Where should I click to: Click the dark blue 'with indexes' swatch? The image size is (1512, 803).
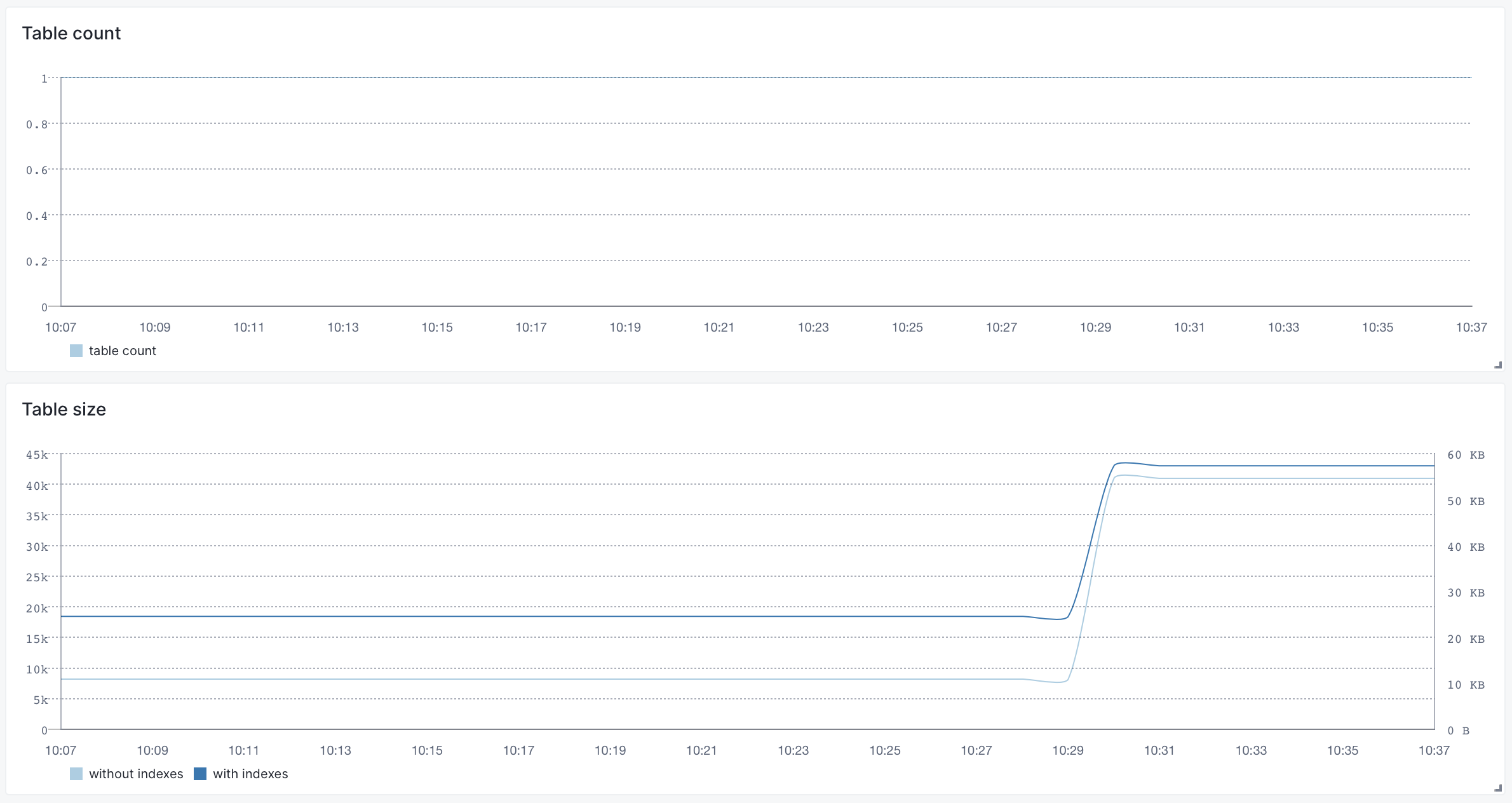tap(200, 774)
